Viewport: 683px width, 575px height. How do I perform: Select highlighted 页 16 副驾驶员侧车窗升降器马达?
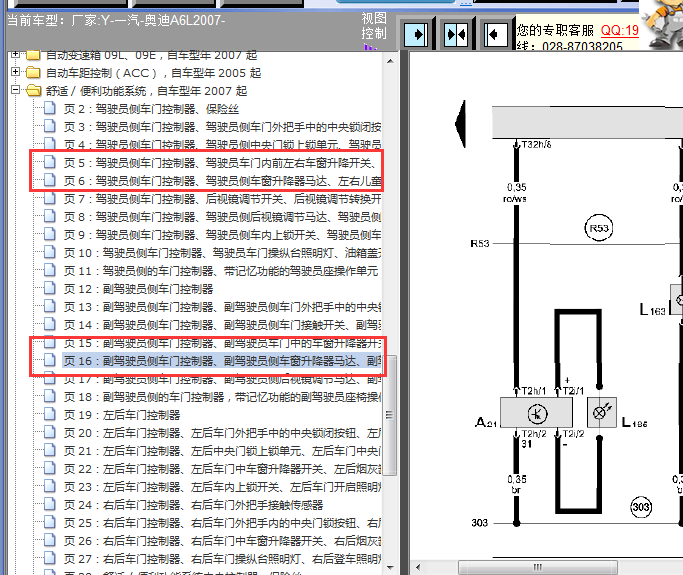222,361
